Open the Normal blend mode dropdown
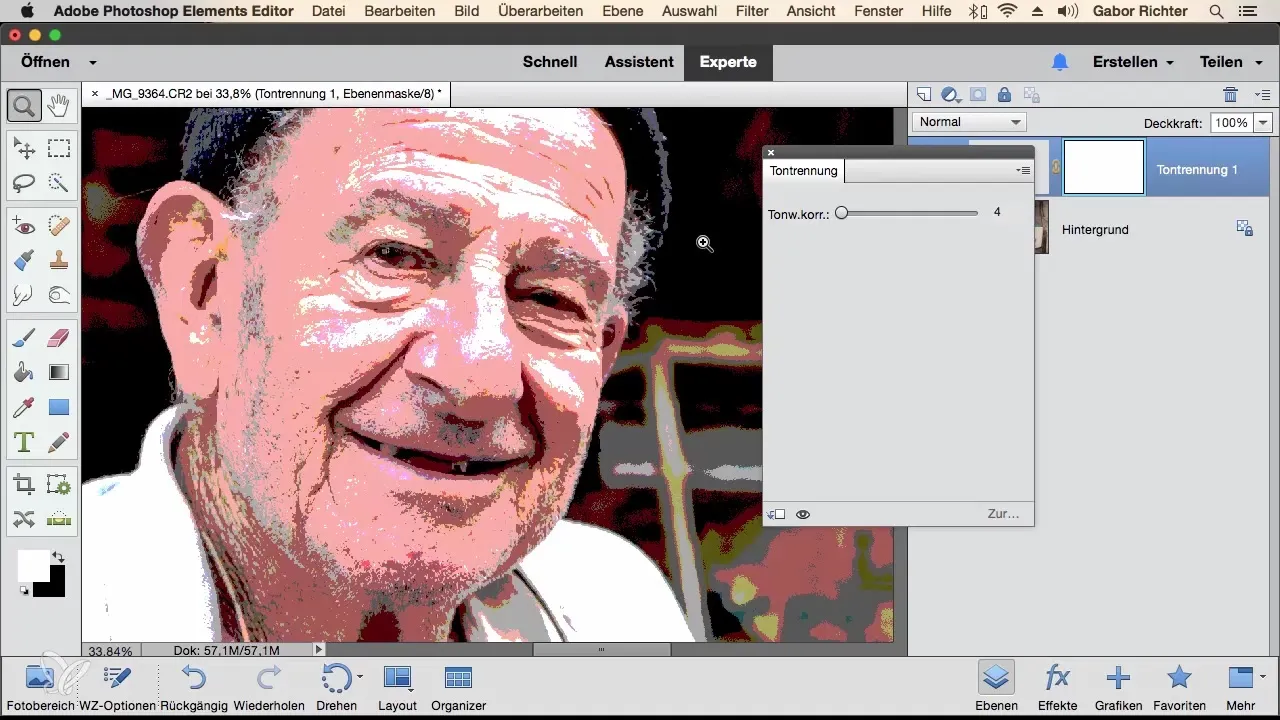The image size is (1280, 720). pyautogui.click(x=970, y=122)
